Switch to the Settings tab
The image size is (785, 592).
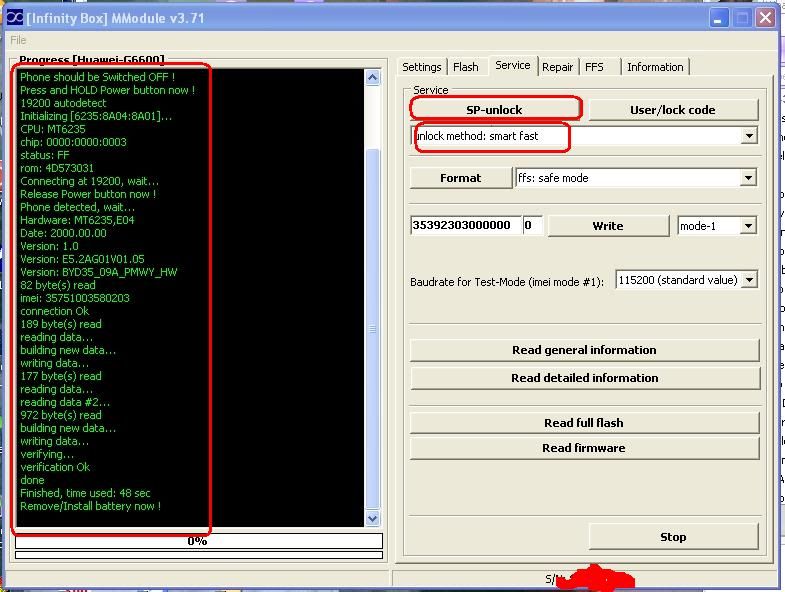coord(421,67)
